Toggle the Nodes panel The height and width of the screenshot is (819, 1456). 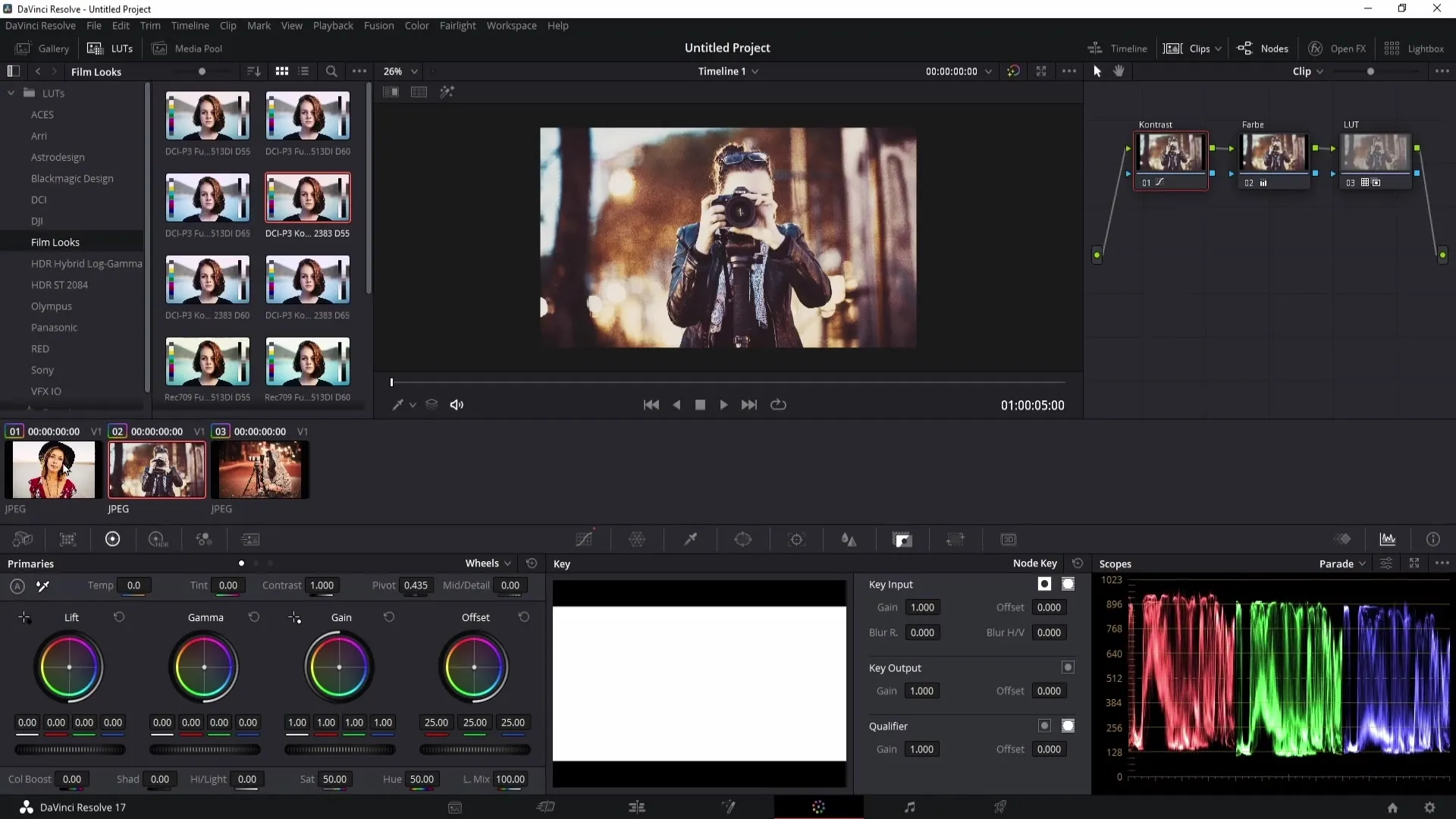click(1263, 49)
